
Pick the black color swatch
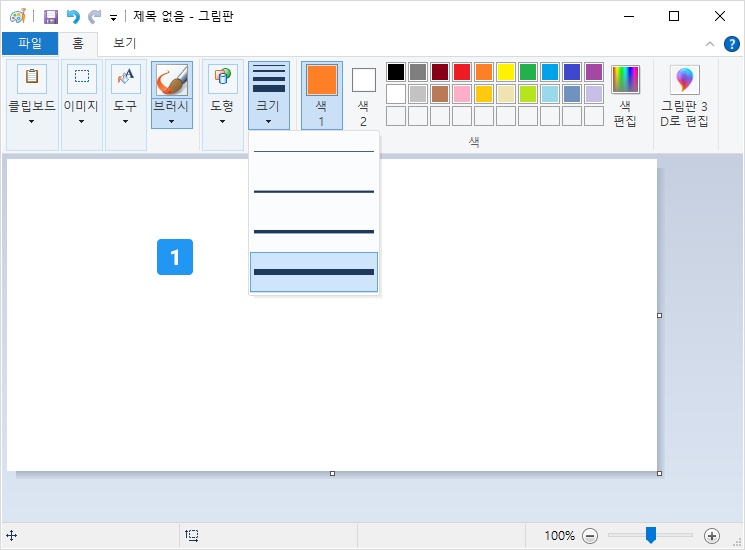click(396, 72)
